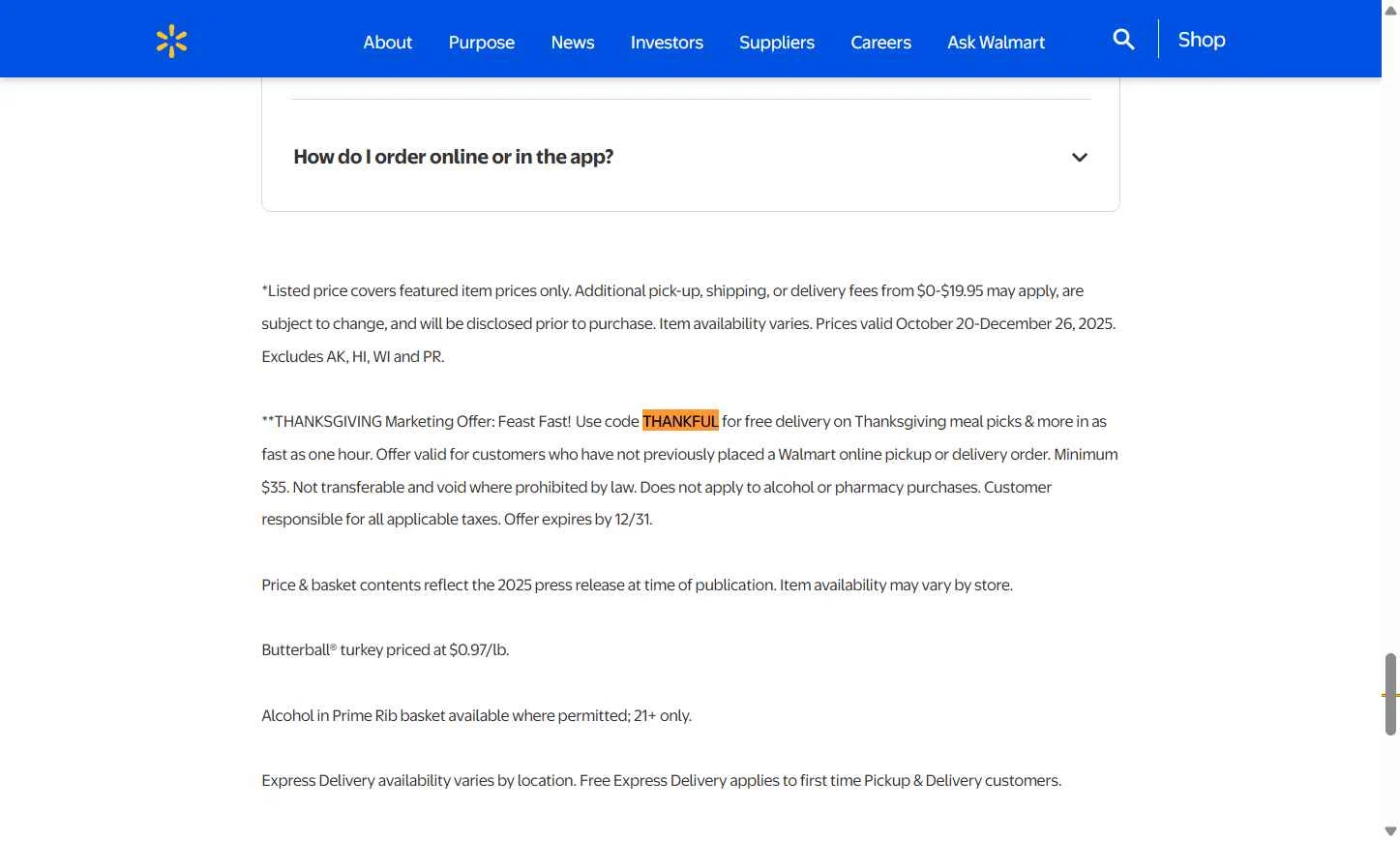Click the '**THANKSGIVING Marketing Offer' text
1400x841 pixels.
click(377, 422)
